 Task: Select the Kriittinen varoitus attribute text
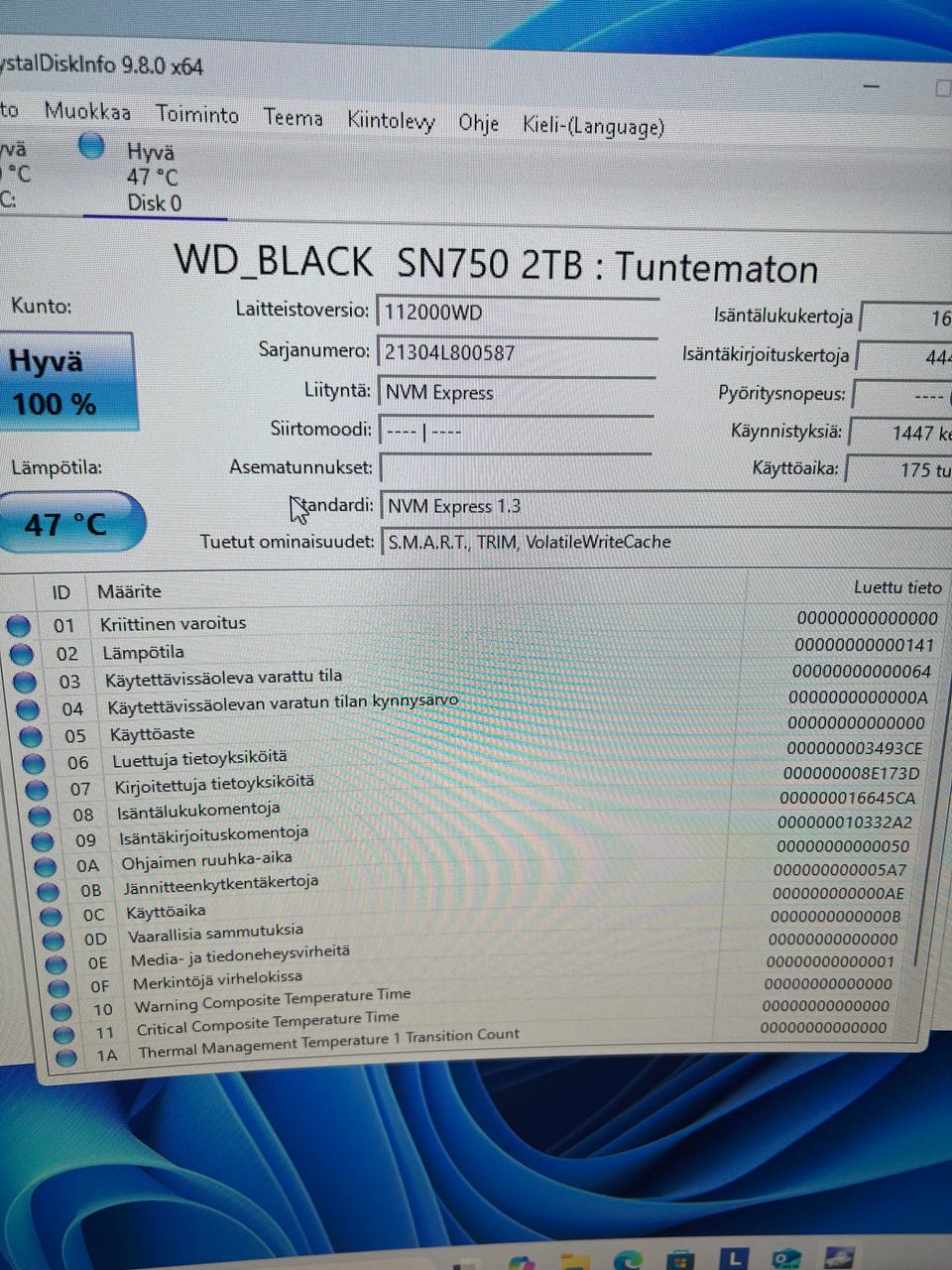[x=173, y=624]
